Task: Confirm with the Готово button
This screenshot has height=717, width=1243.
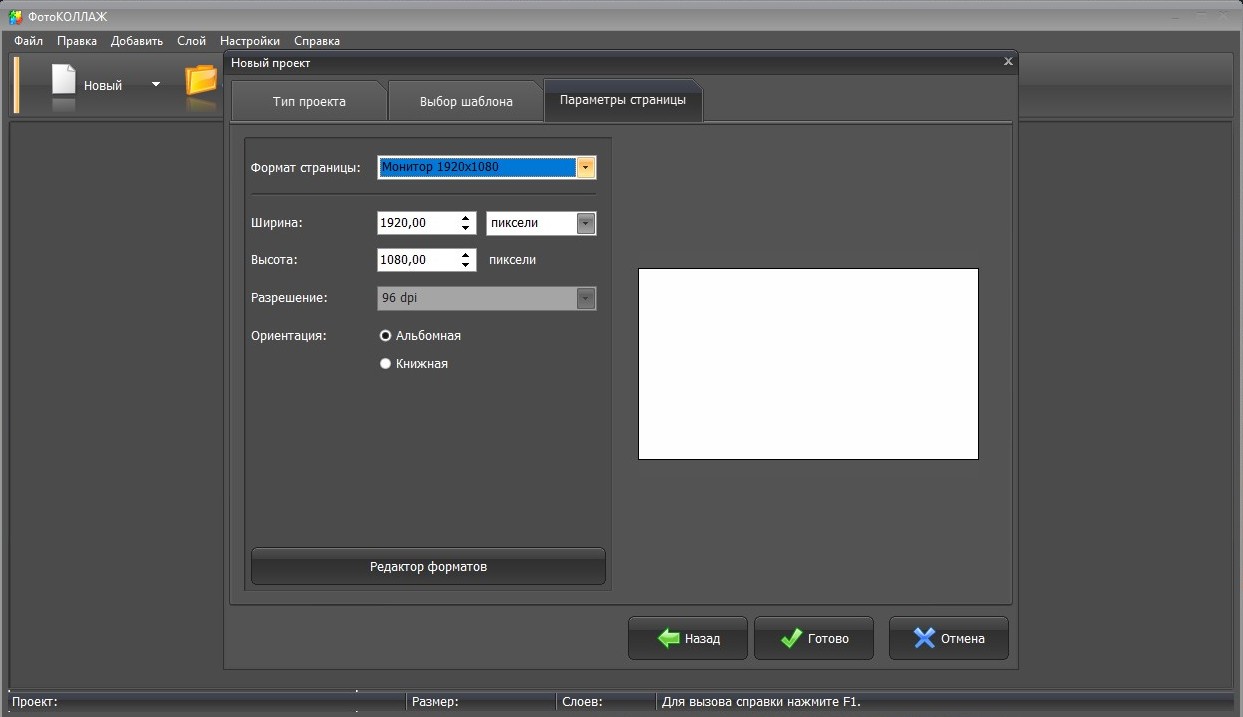Action: (x=814, y=638)
